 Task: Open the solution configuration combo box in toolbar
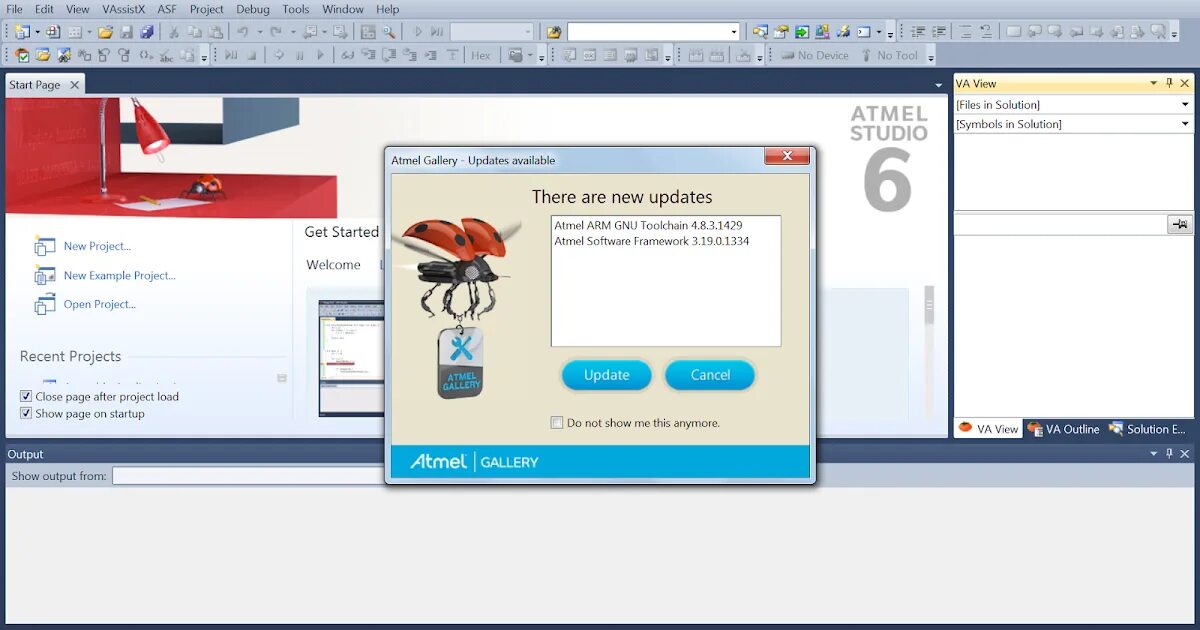pos(492,32)
